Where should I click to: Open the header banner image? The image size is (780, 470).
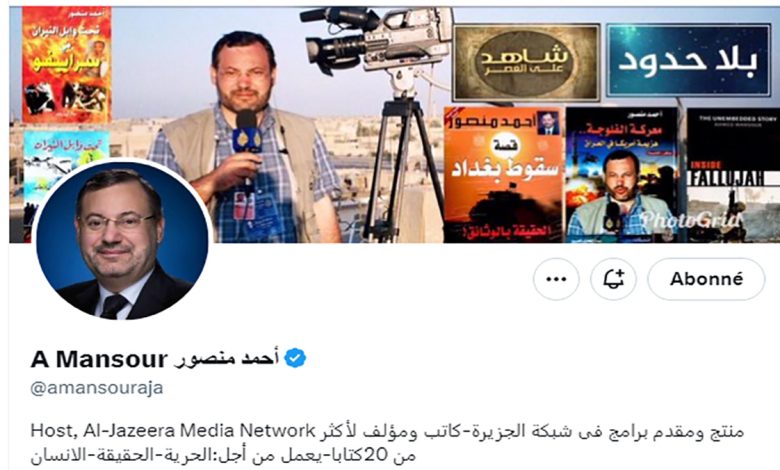pyautogui.click(x=394, y=124)
